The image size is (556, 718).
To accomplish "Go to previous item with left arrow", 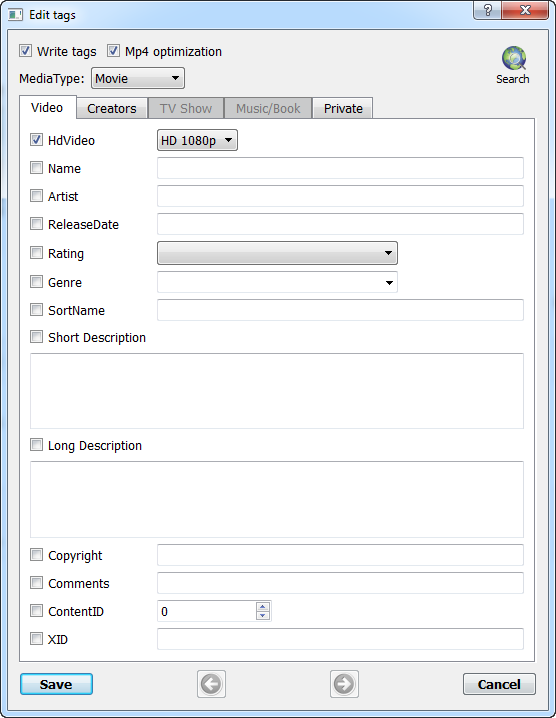I will 211,684.
